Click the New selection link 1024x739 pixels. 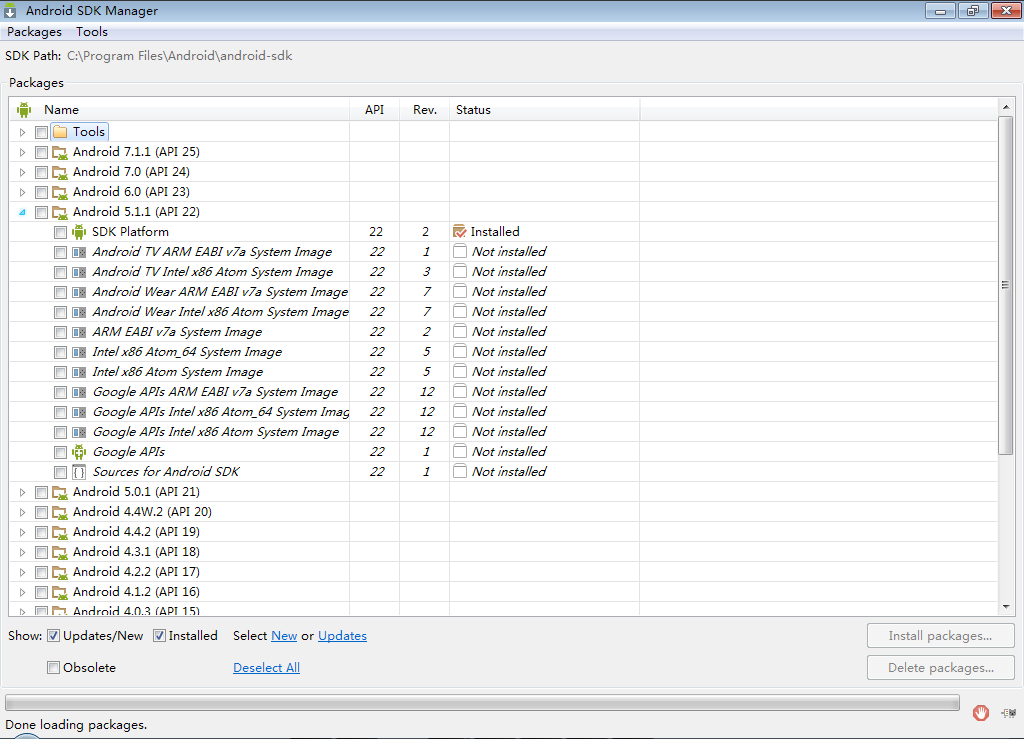[x=284, y=636]
